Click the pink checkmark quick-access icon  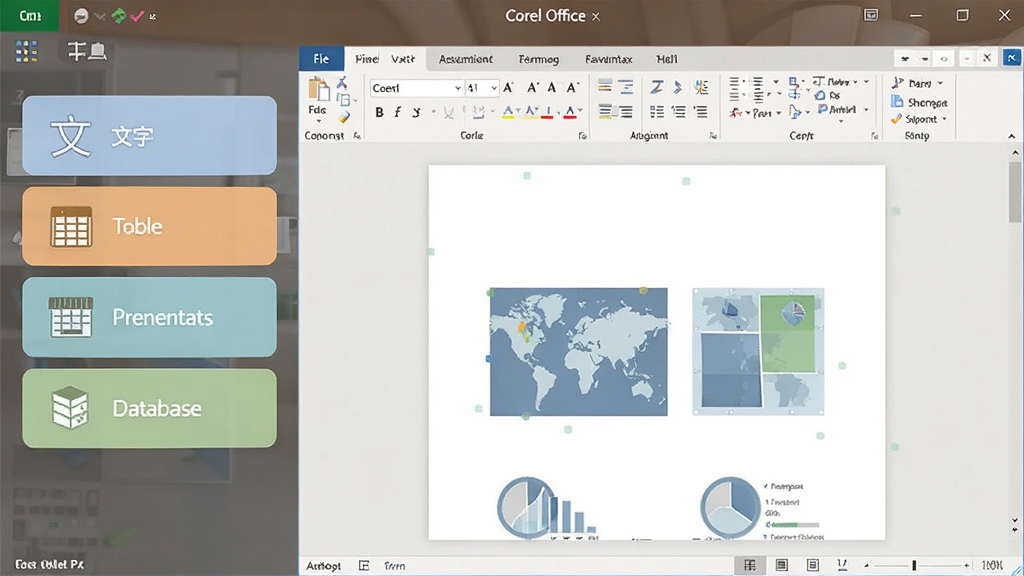tap(137, 16)
